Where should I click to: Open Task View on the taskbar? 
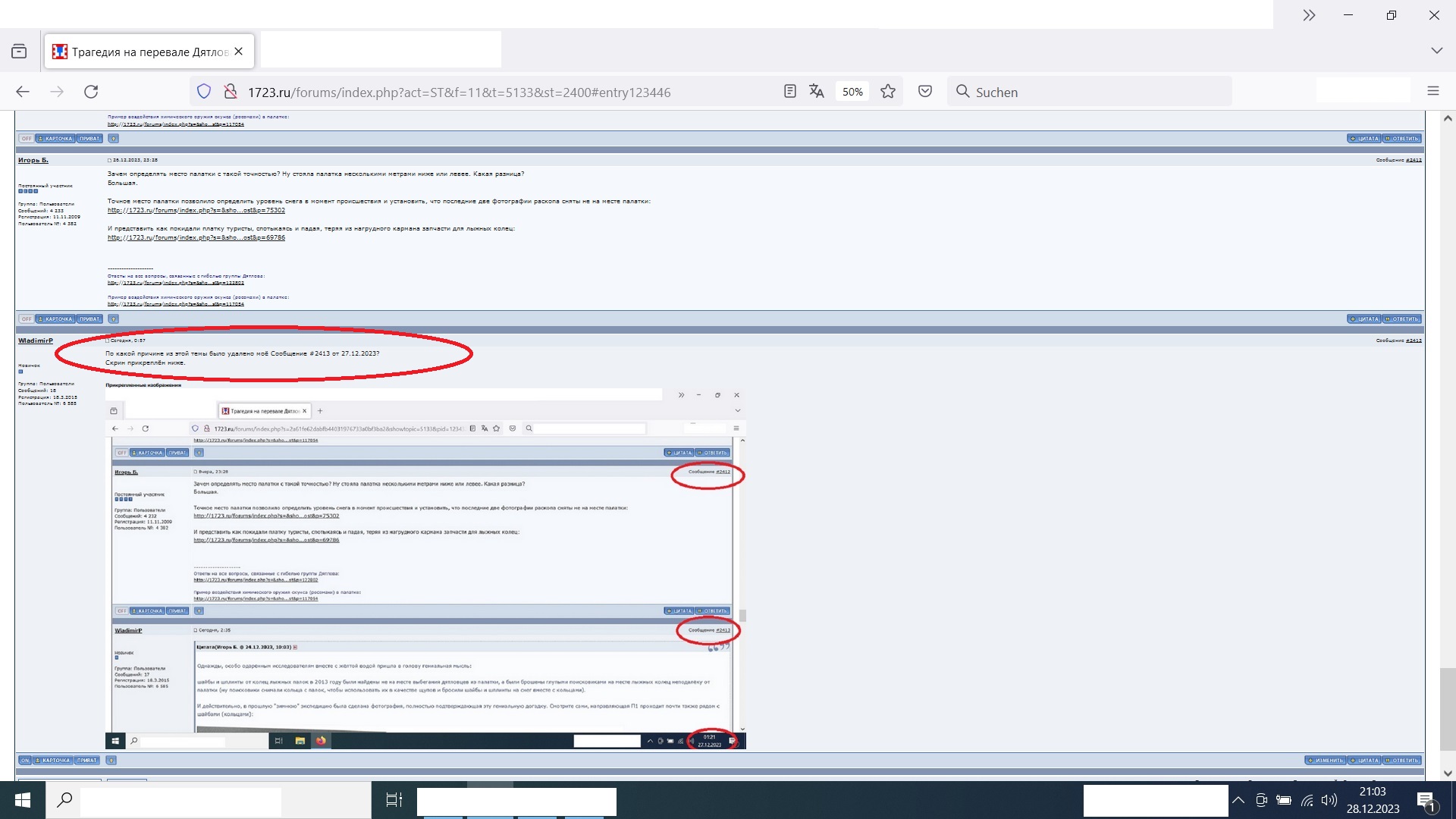(x=394, y=800)
